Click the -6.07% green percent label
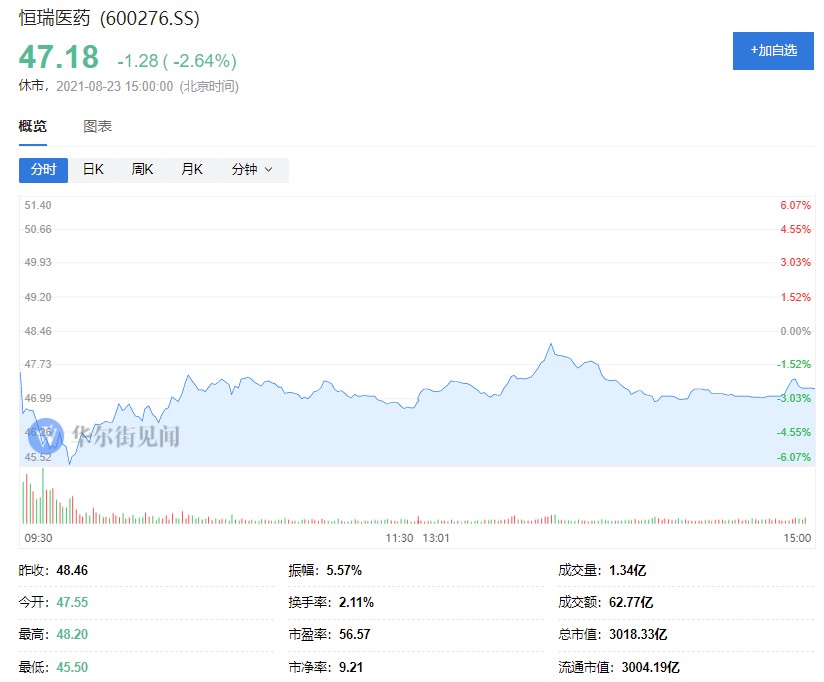The height and width of the screenshot is (682, 824). (x=794, y=457)
